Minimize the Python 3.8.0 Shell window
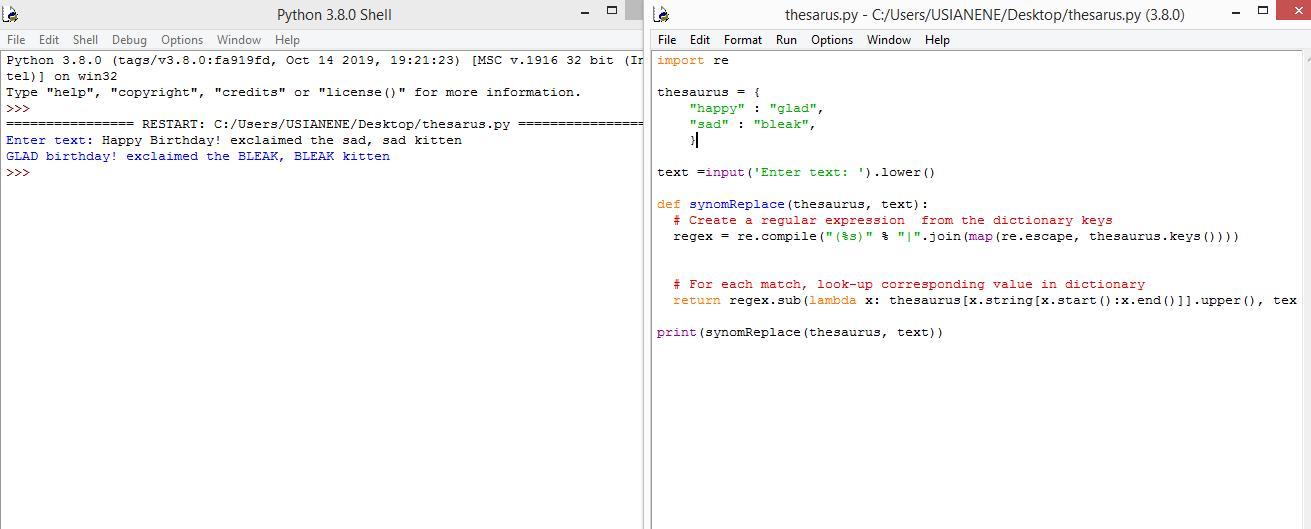 tap(585, 12)
